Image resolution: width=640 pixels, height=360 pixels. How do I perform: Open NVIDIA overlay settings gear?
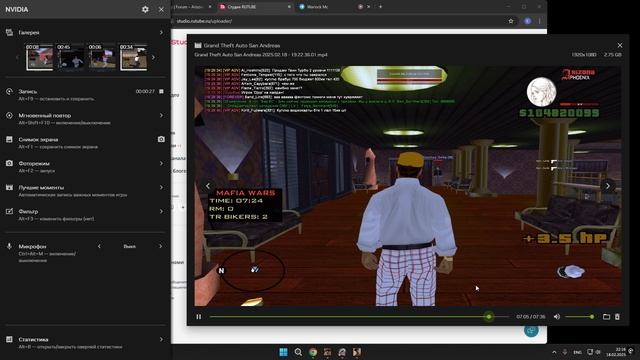(x=145, y=9)
